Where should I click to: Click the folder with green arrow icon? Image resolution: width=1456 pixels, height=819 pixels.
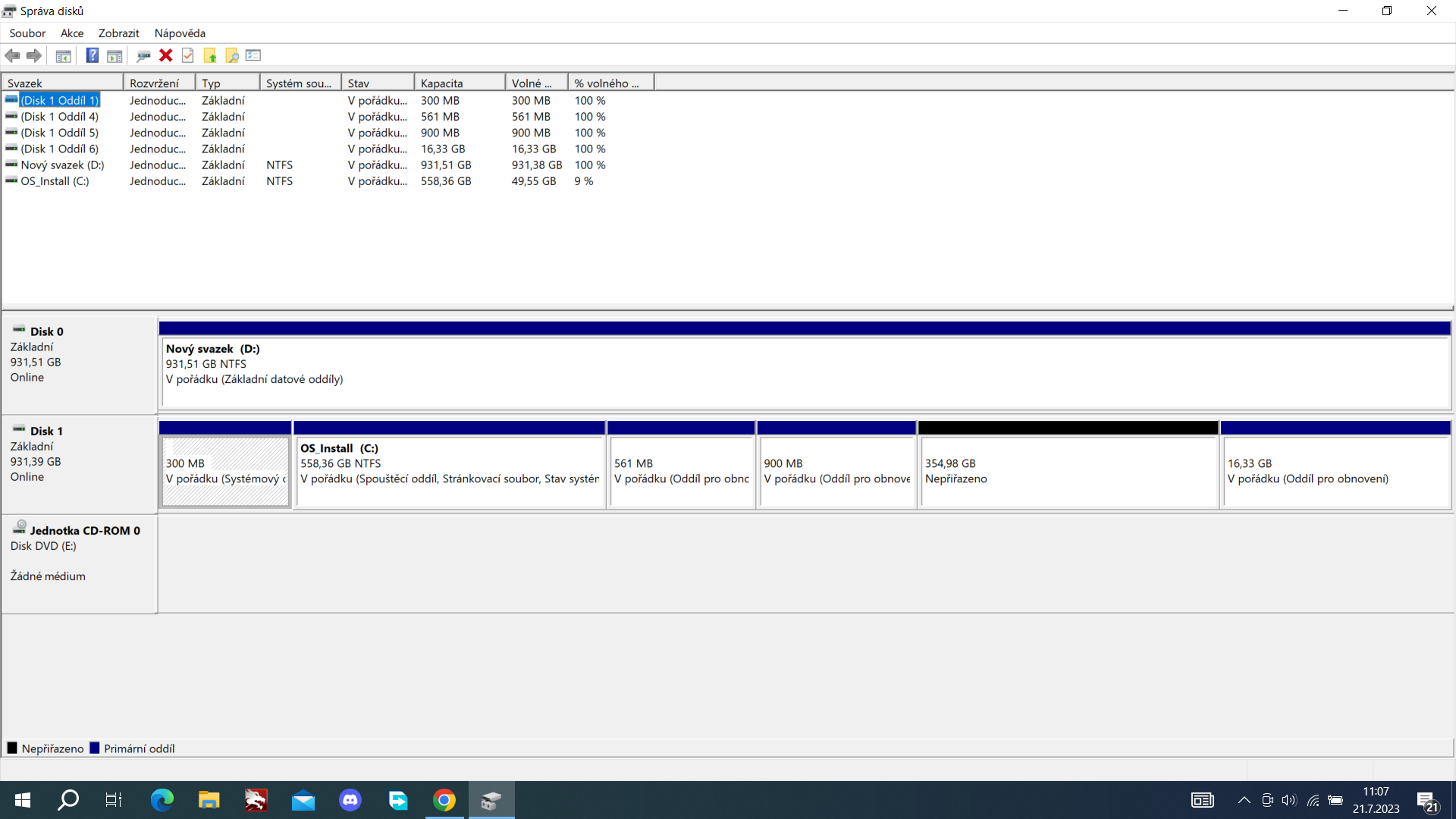210,55
